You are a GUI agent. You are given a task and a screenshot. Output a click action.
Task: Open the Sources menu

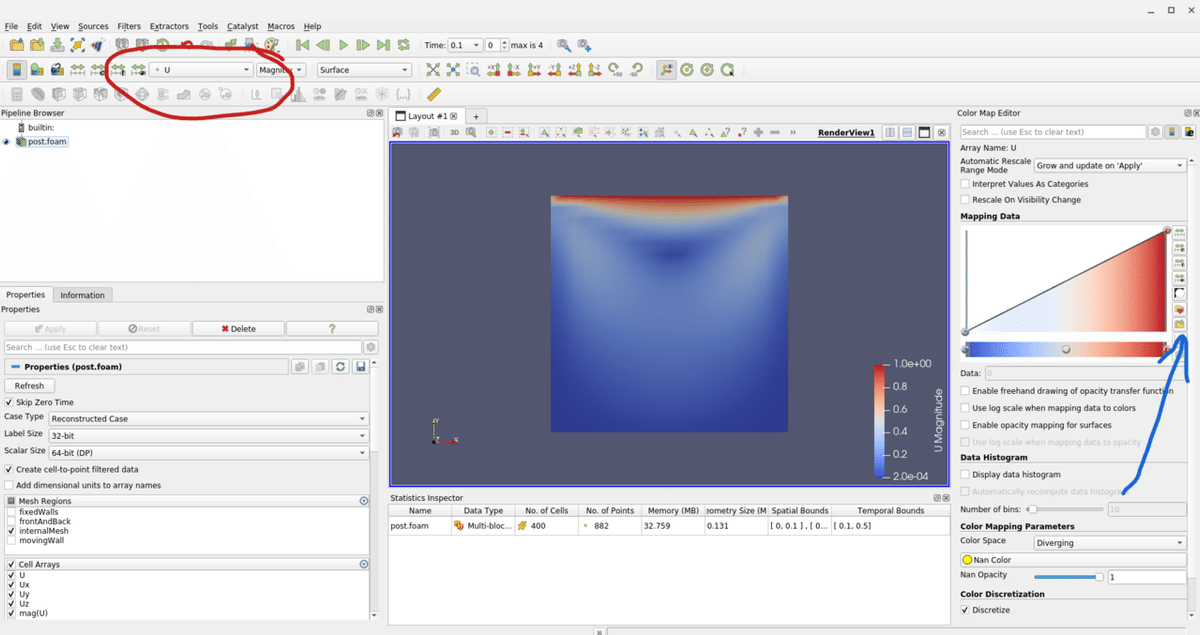point(93,26)
